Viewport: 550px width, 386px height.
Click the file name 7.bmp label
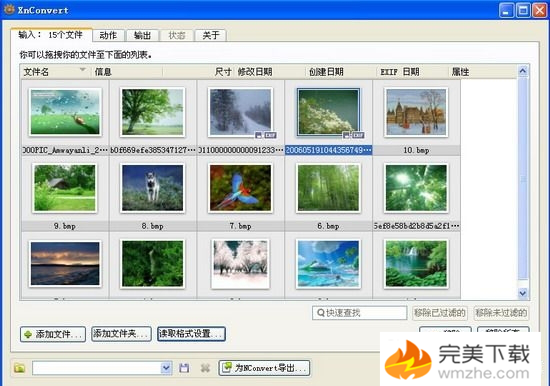(x=240, y=226)
